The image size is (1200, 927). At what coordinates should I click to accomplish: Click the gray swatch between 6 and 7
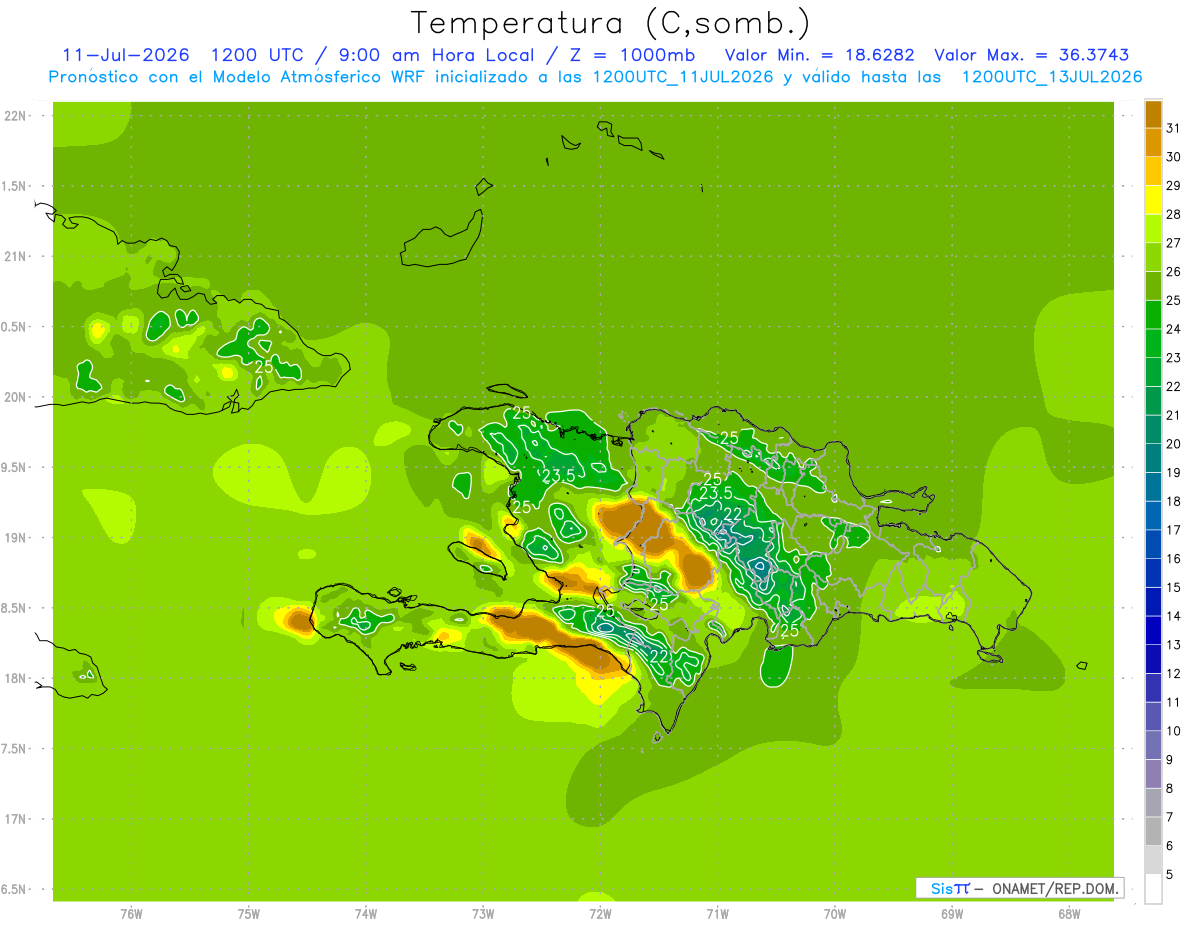pyautogui.click(x=1153, y=831)
